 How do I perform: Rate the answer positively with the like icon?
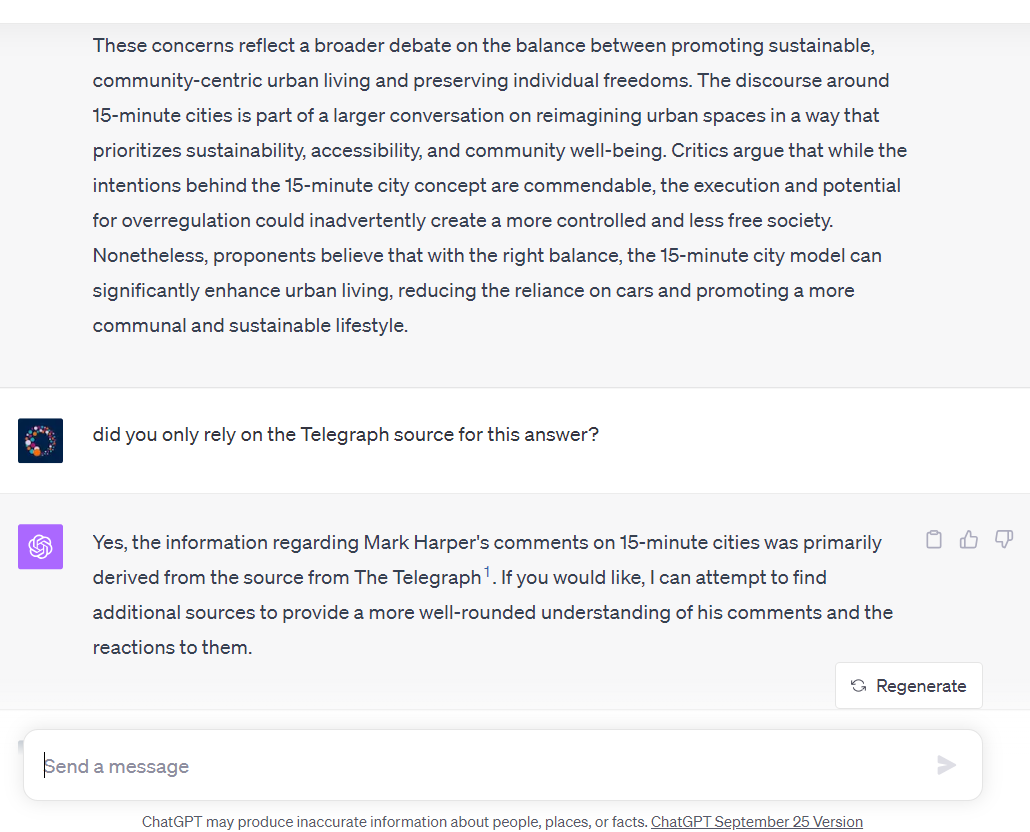click(968, 539)
